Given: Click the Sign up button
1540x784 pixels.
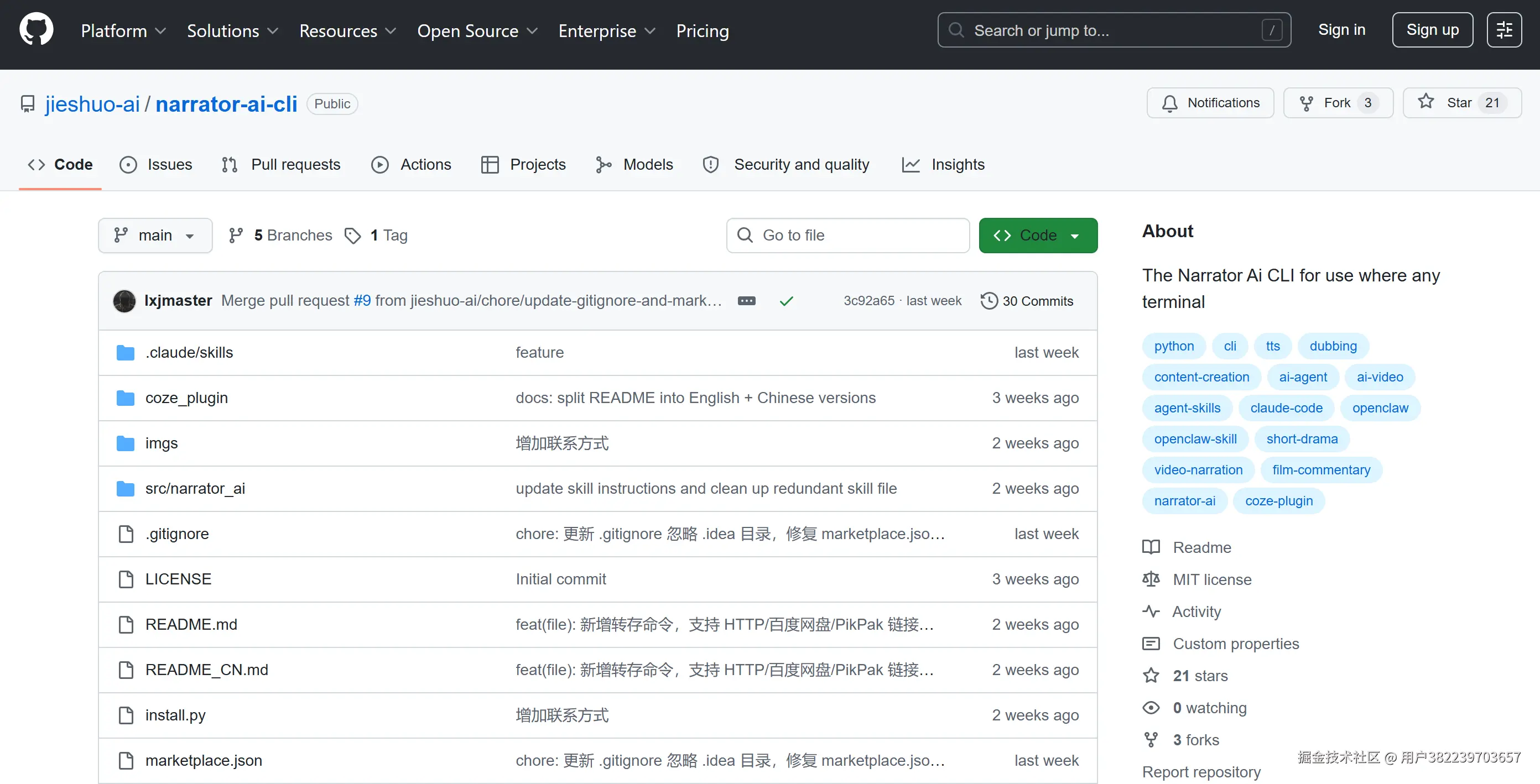Looking at the screenshot, I should click(1432, 30).
